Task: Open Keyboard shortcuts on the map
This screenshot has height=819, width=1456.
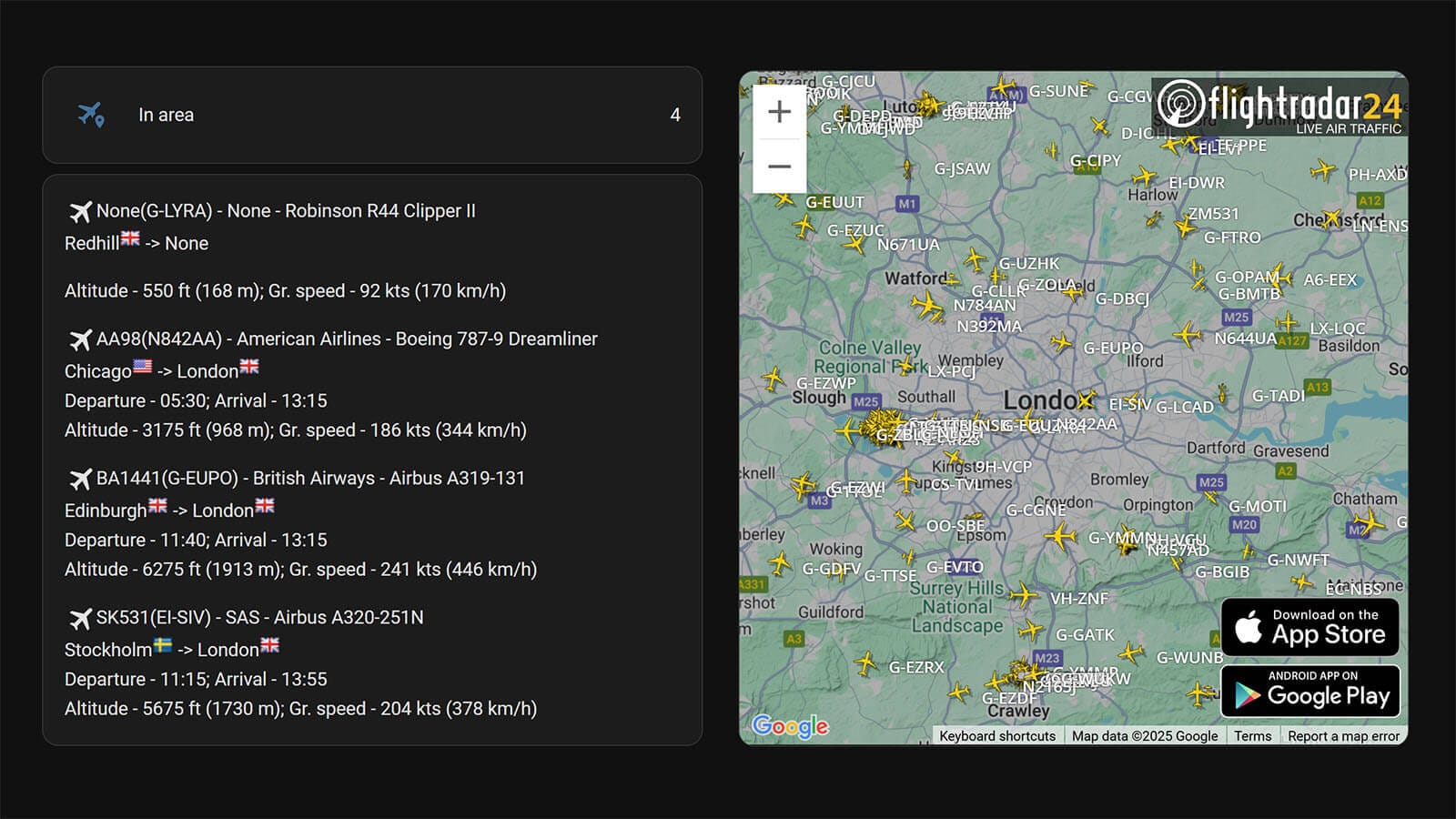Action: tap(997, 736)
